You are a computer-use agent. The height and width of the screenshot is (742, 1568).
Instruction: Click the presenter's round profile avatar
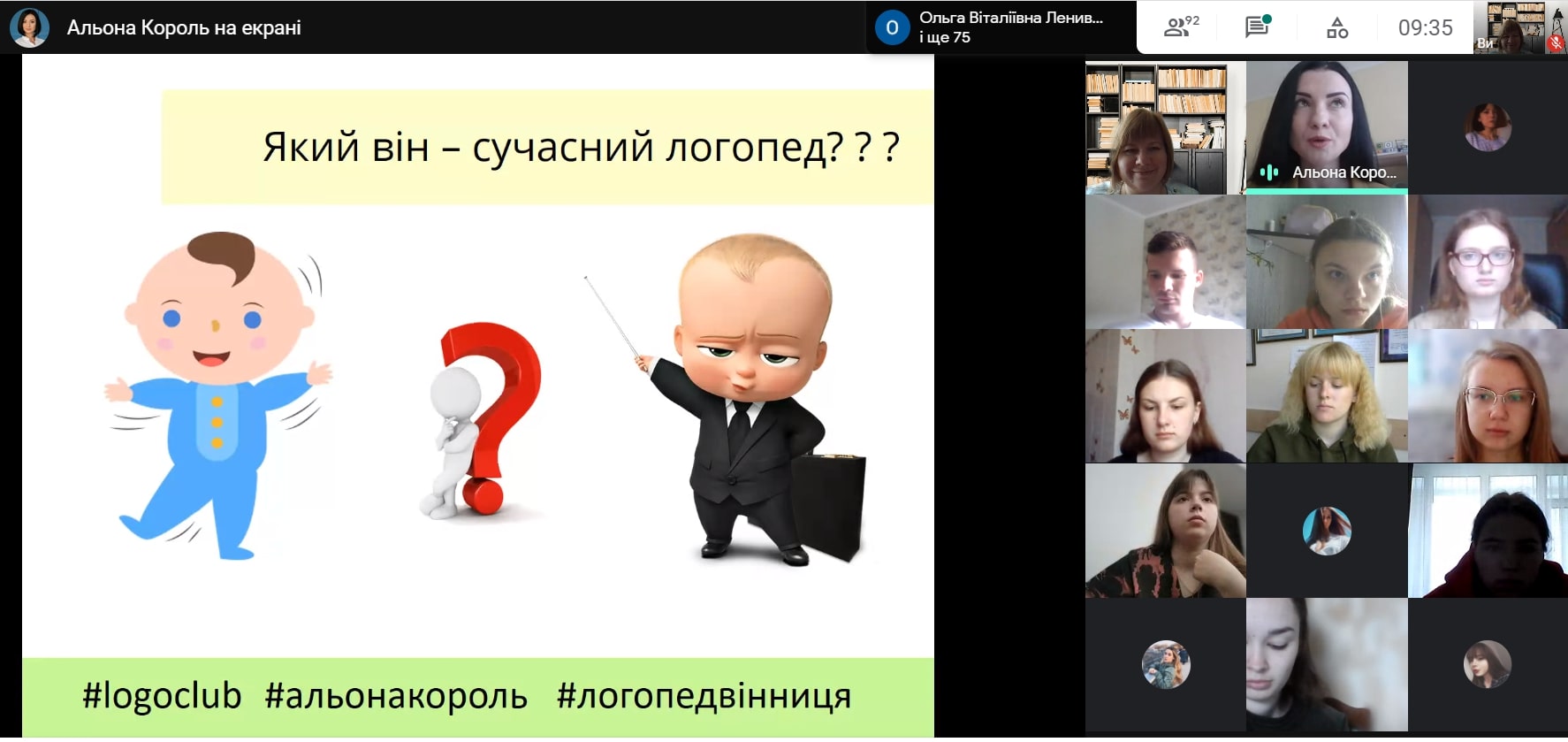(x=29, y=27)
